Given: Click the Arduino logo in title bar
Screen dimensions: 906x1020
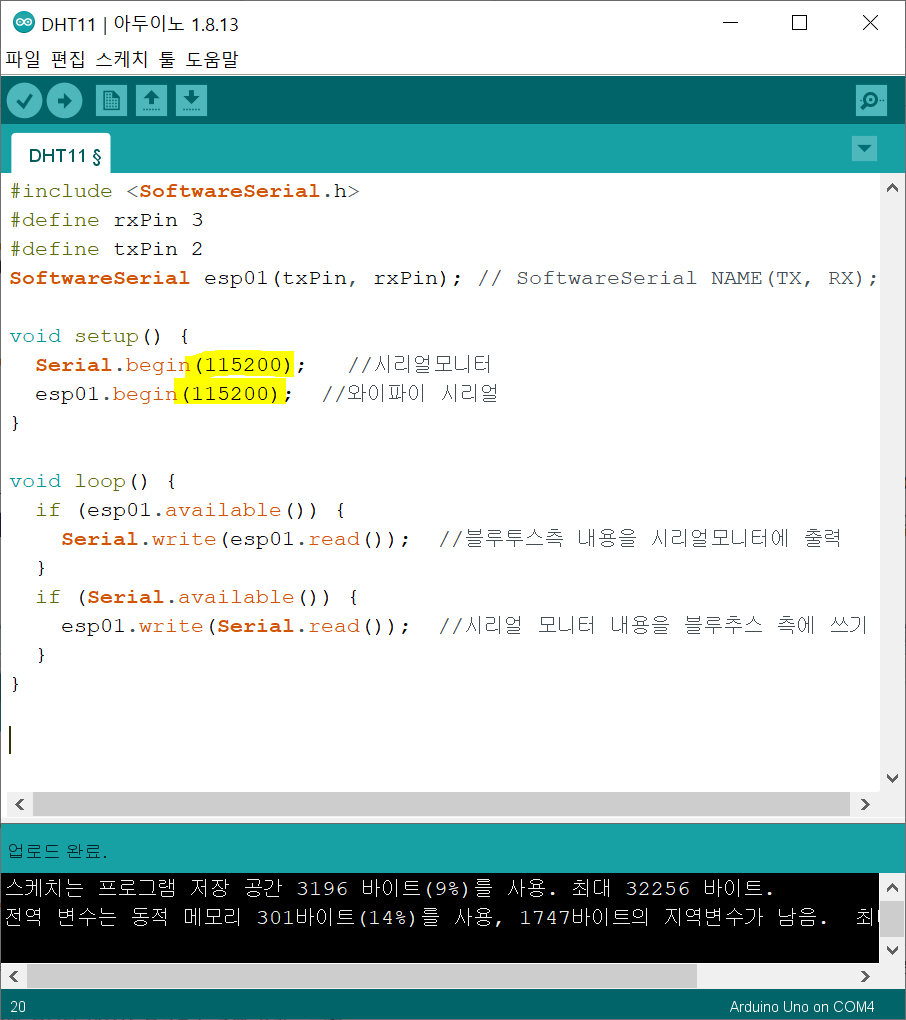Looking at the screenshot, I should pos(24,23).
